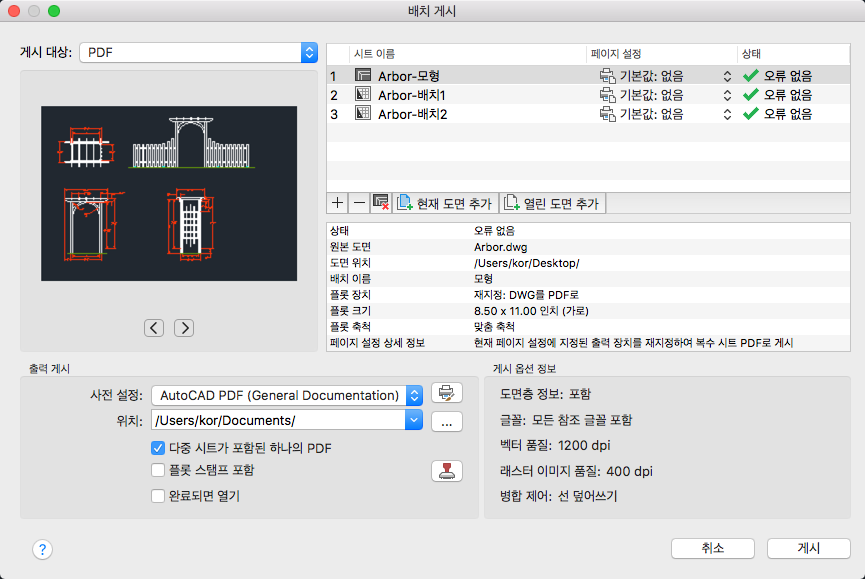Click the 취소 cancel button

pos(713,548)
